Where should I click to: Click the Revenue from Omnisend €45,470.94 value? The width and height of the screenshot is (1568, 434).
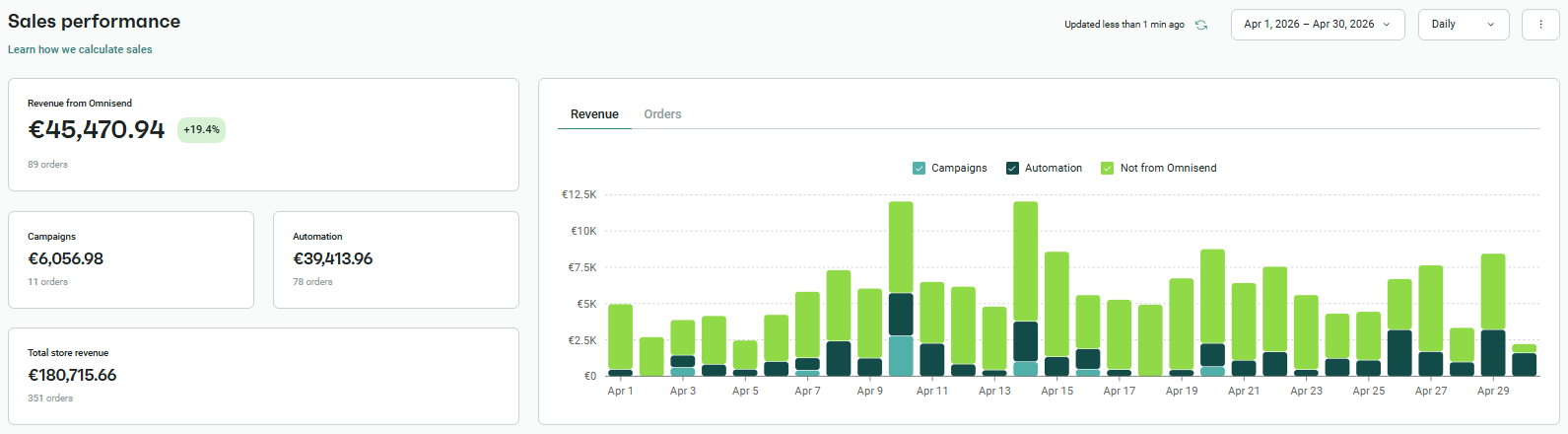[x=97, y=130]
